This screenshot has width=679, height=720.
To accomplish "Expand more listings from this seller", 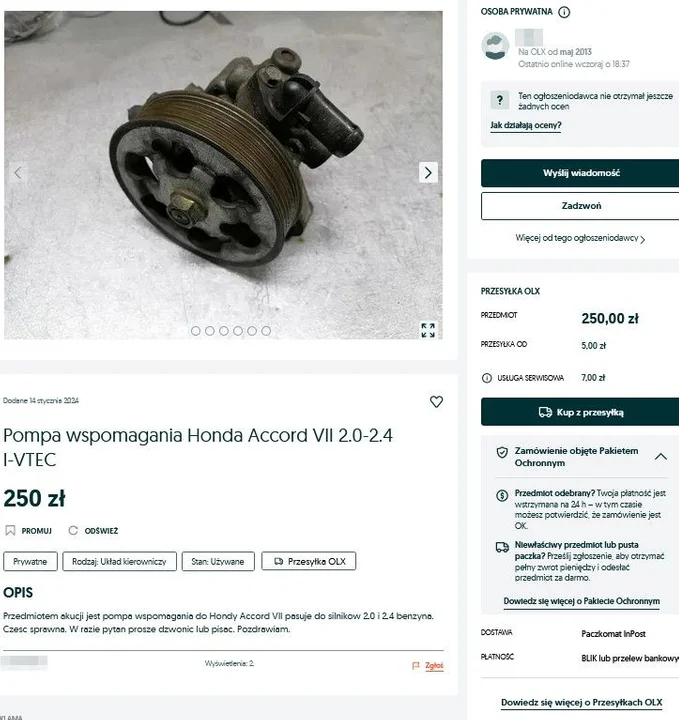I will [580, 239].
